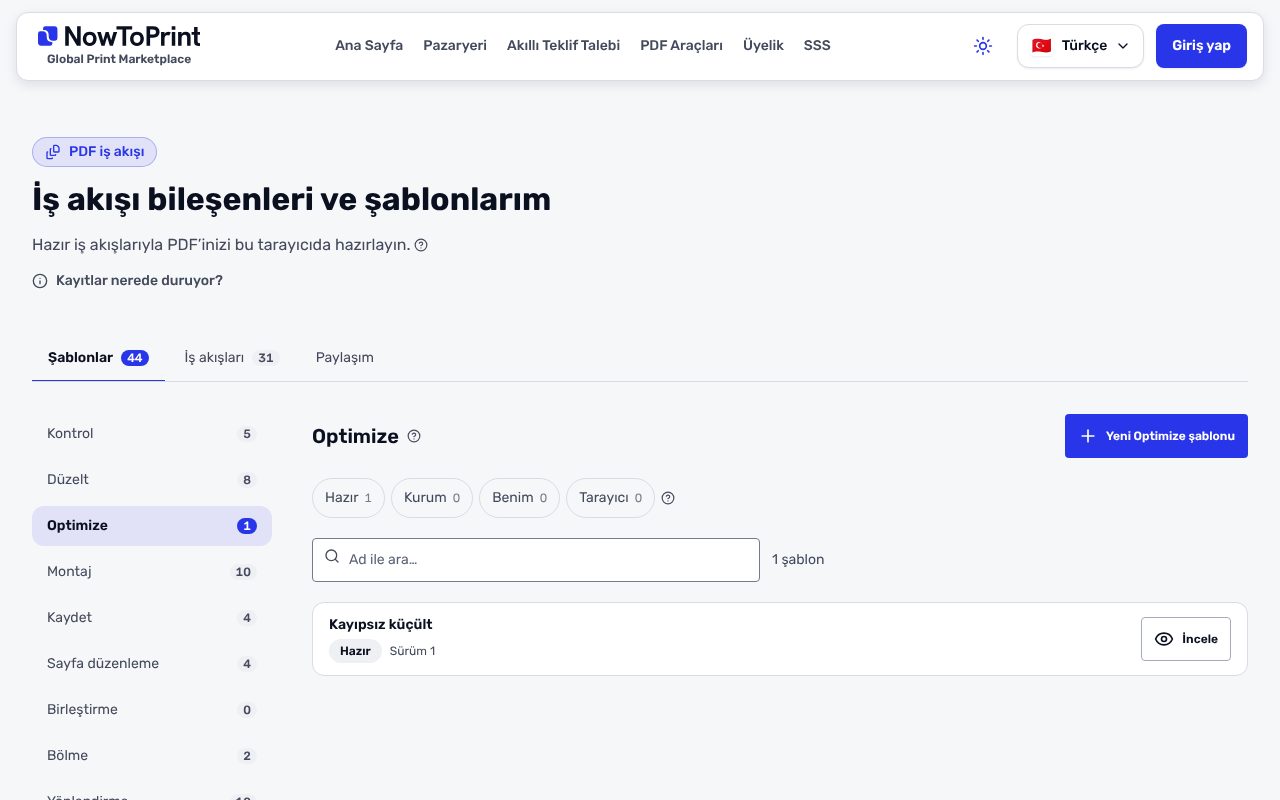Click Yeni Optimize şablonu button

[1156, 436]
